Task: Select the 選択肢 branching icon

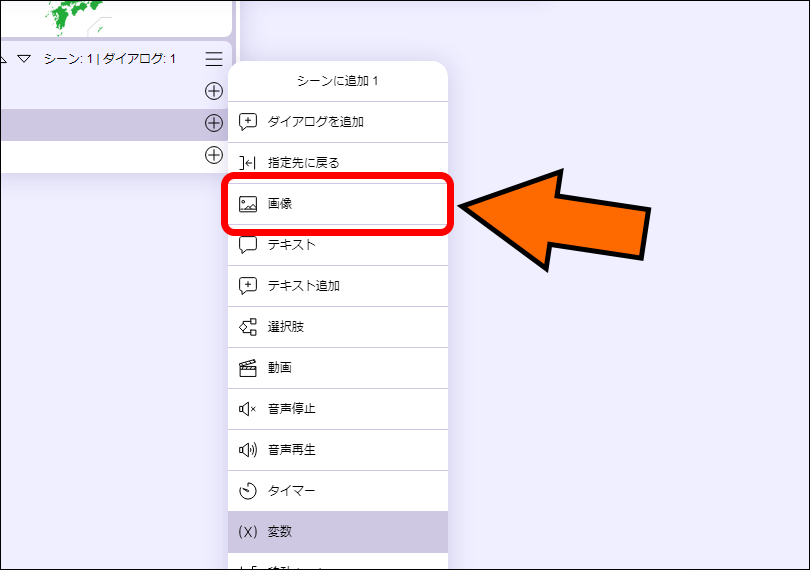Action: [x=248, y=327]
